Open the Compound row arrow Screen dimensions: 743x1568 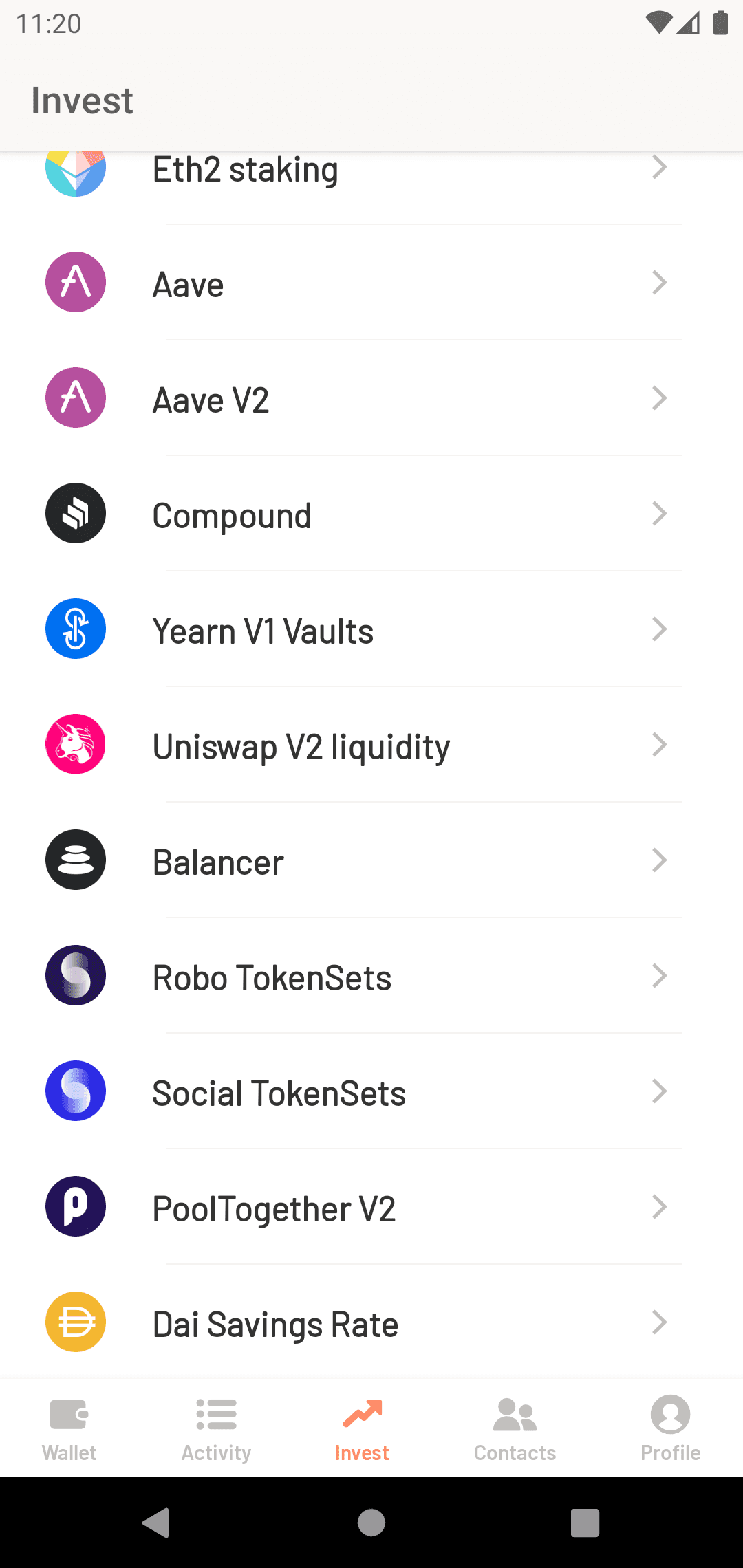659,513
